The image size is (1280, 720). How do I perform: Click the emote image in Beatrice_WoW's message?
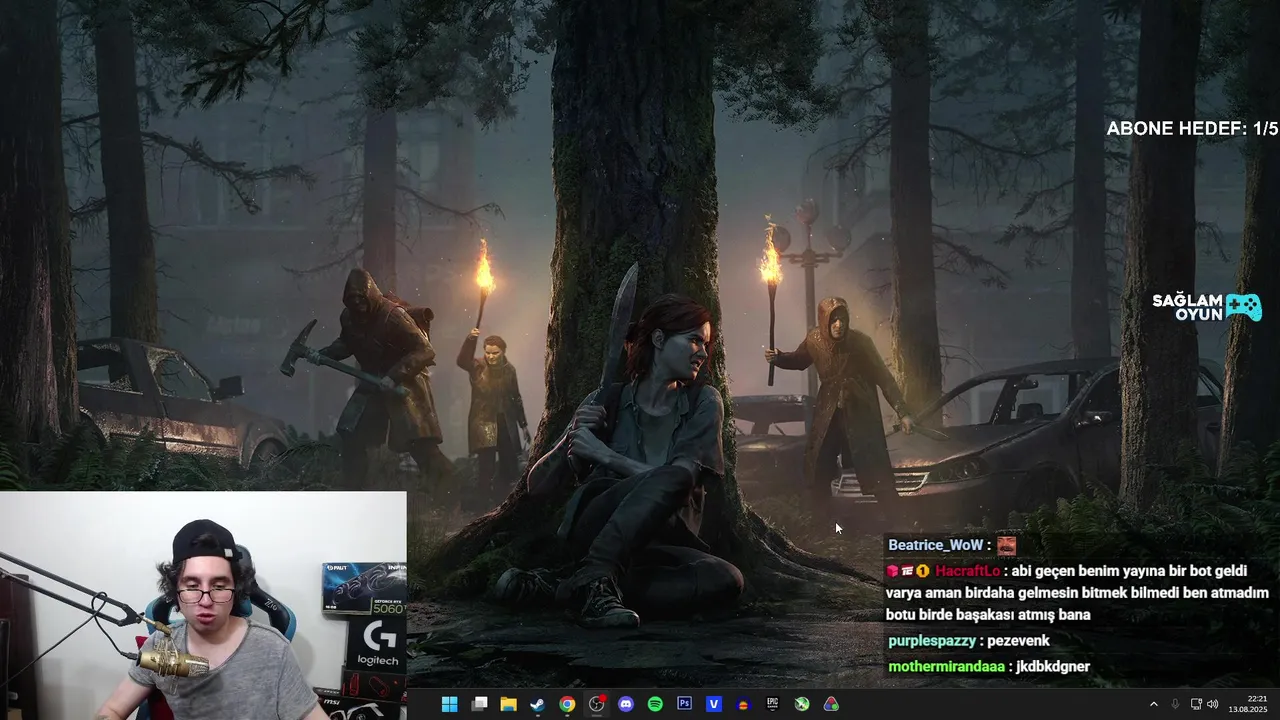click(1006, 545)
